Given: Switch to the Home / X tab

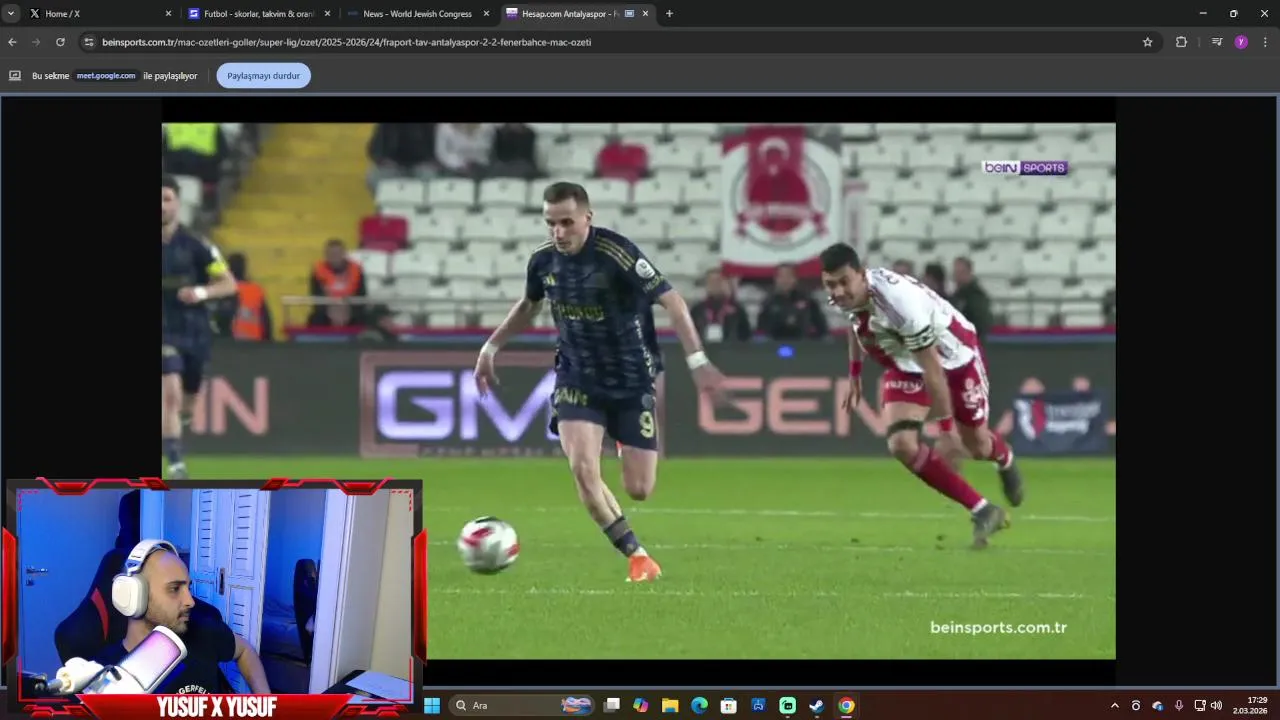Looking at the screenshot, I should [100, 14].
